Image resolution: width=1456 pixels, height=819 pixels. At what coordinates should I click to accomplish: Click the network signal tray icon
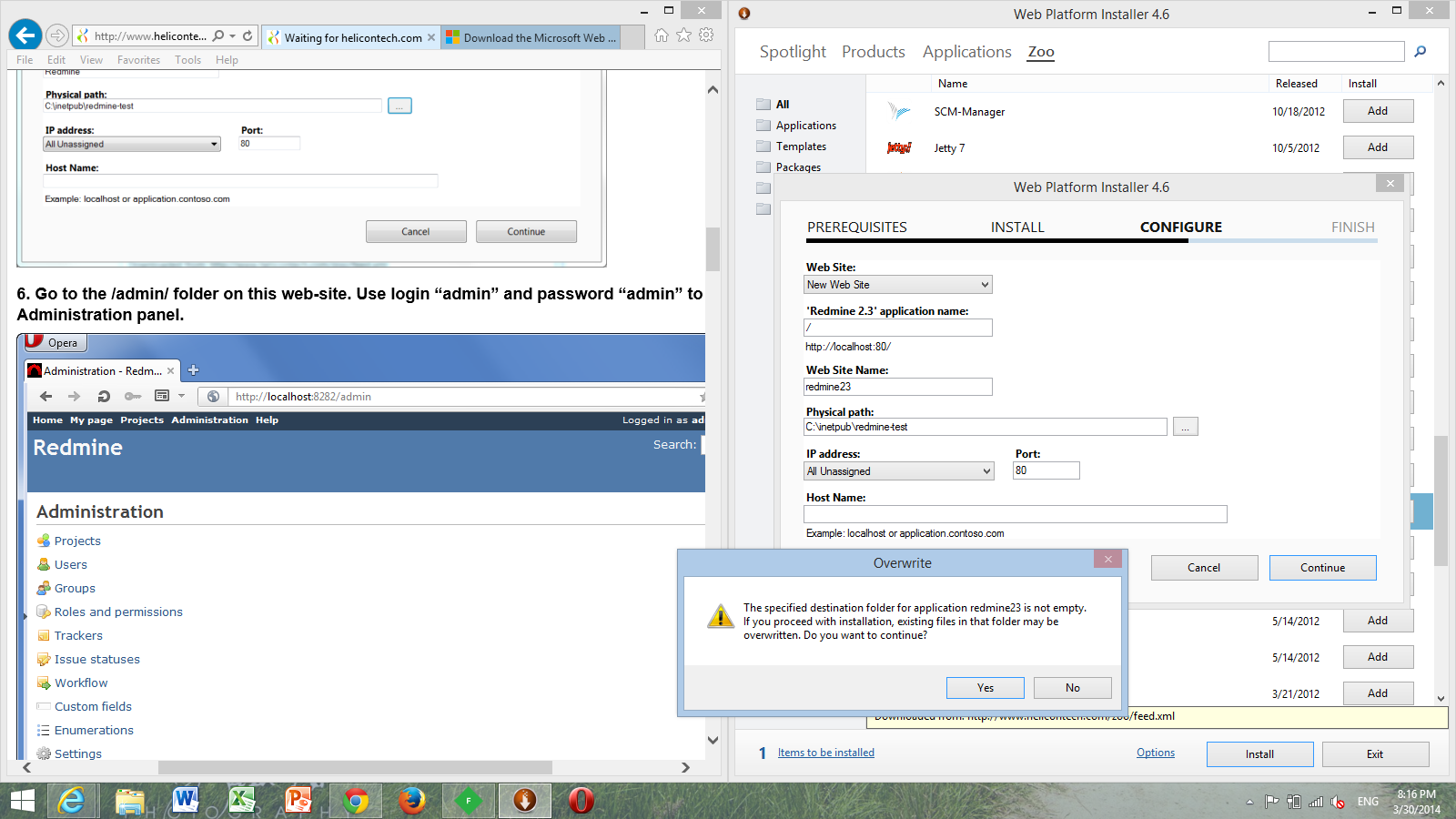[x=1316, y=802]
